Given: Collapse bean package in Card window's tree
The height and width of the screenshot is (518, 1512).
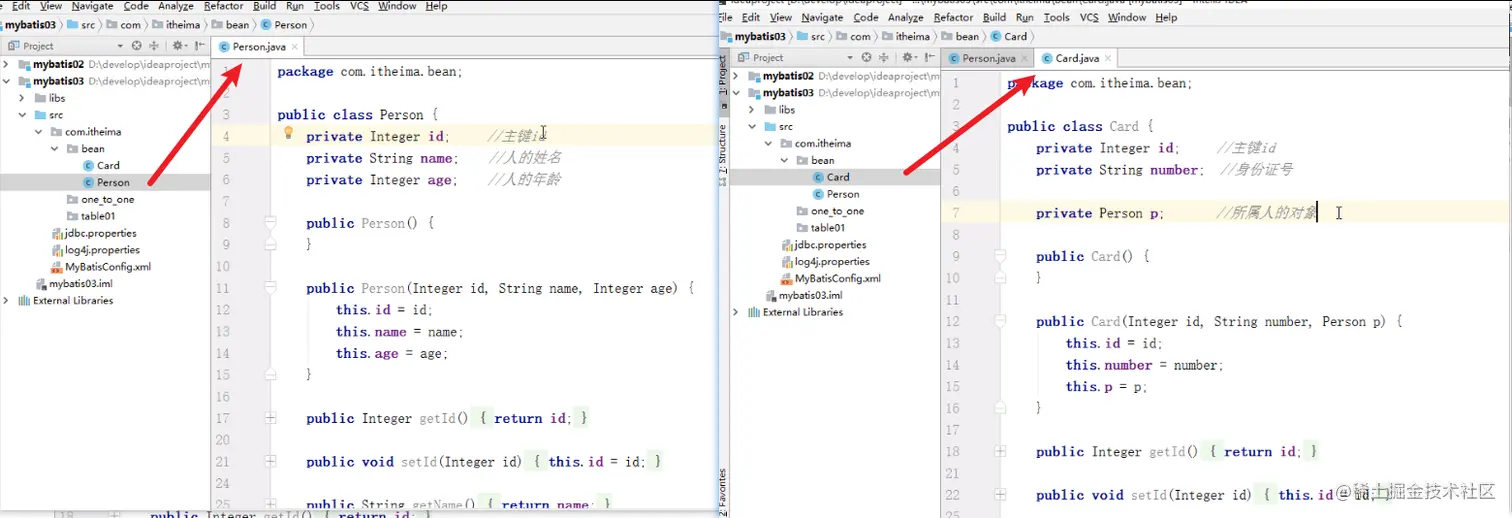Looking at the screenshot, I should point(787,160).
